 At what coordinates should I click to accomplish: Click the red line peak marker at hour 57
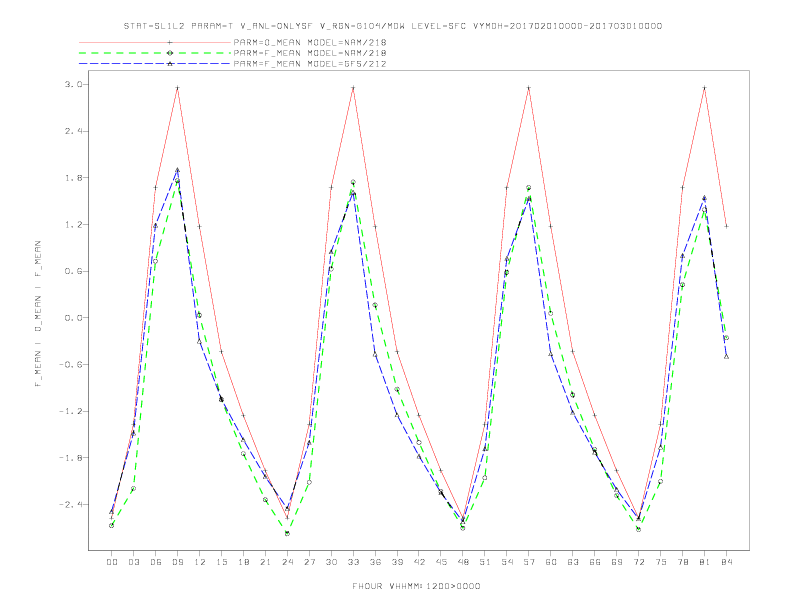(529, 88)
